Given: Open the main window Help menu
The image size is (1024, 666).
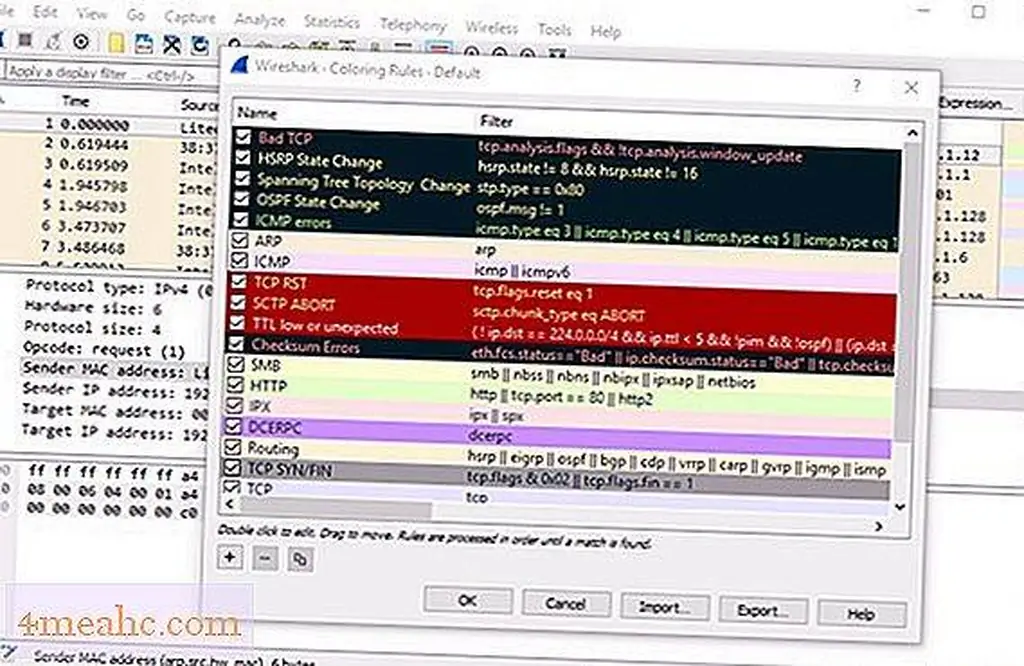Looking at the screenshot, I should click(x=605, y=31).
